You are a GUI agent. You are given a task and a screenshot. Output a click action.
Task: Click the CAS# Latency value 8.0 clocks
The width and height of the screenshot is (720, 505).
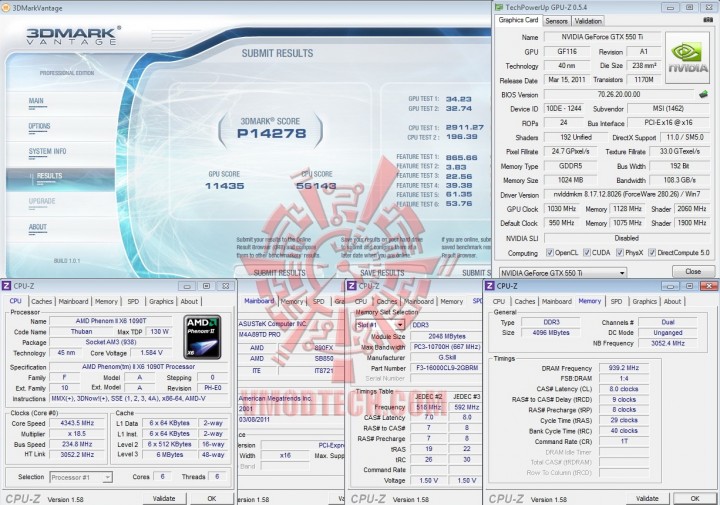click(624, 389)
